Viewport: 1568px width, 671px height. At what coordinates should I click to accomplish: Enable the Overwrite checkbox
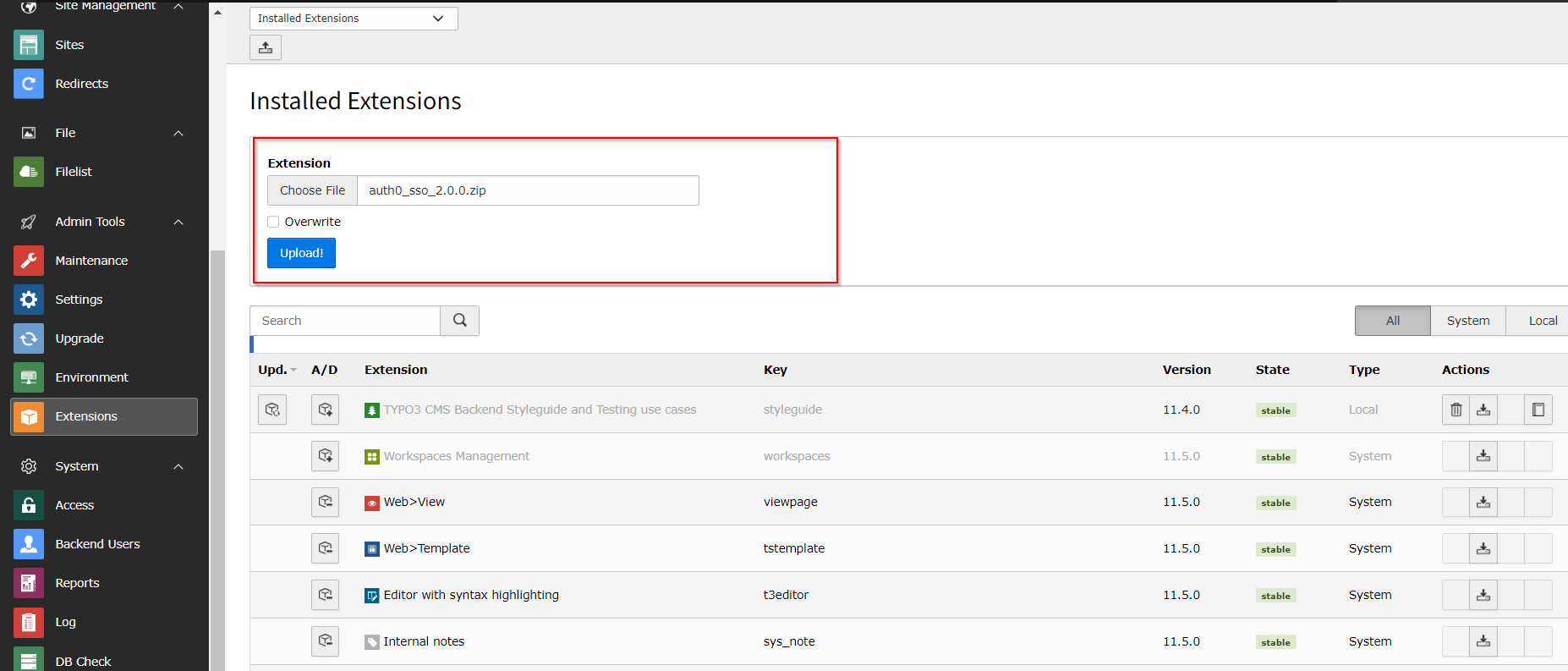273,222
